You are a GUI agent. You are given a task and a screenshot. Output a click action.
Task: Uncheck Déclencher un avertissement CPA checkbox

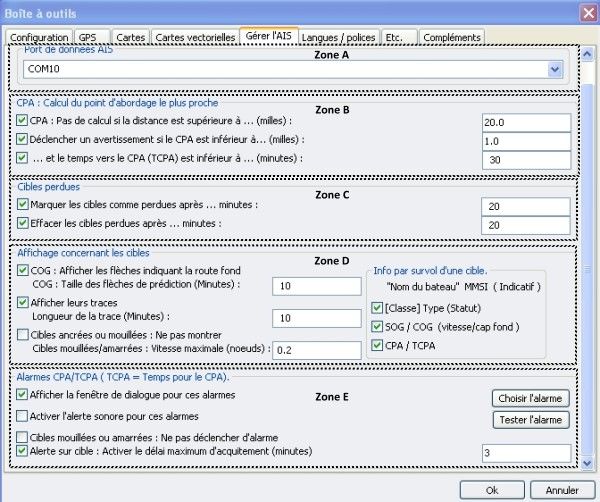pos(23,139)
